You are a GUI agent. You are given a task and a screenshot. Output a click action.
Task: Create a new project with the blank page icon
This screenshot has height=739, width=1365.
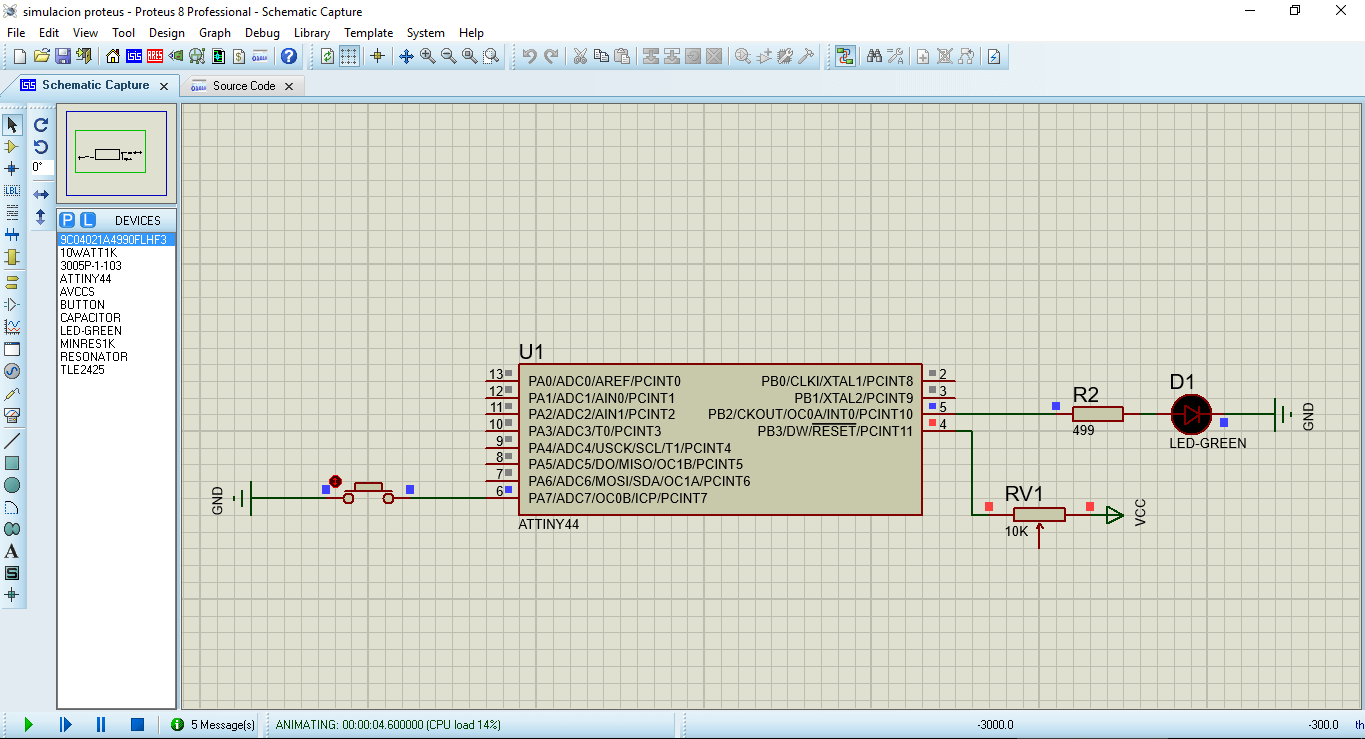[19, 56]
